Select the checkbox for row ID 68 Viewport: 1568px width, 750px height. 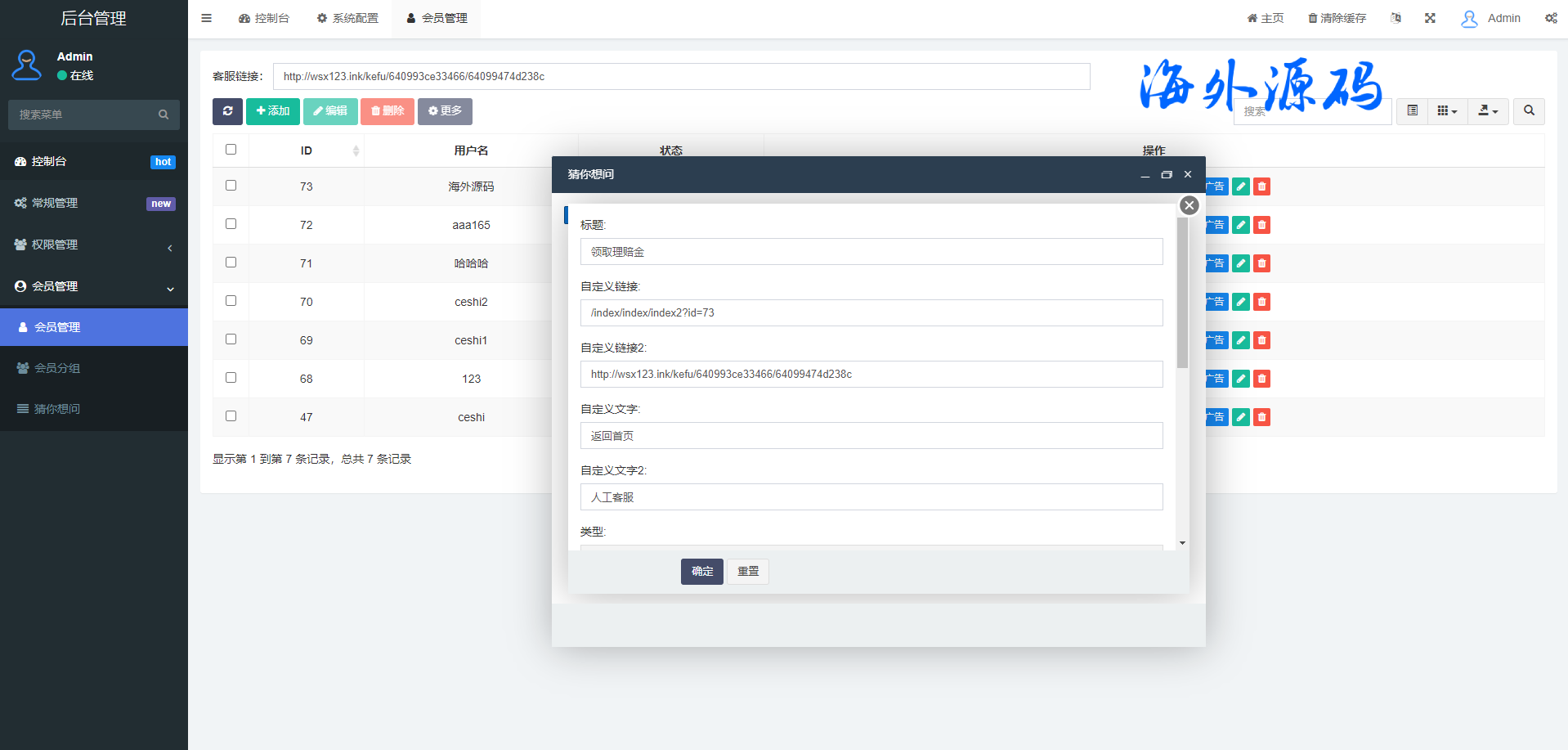click(231, 378)
